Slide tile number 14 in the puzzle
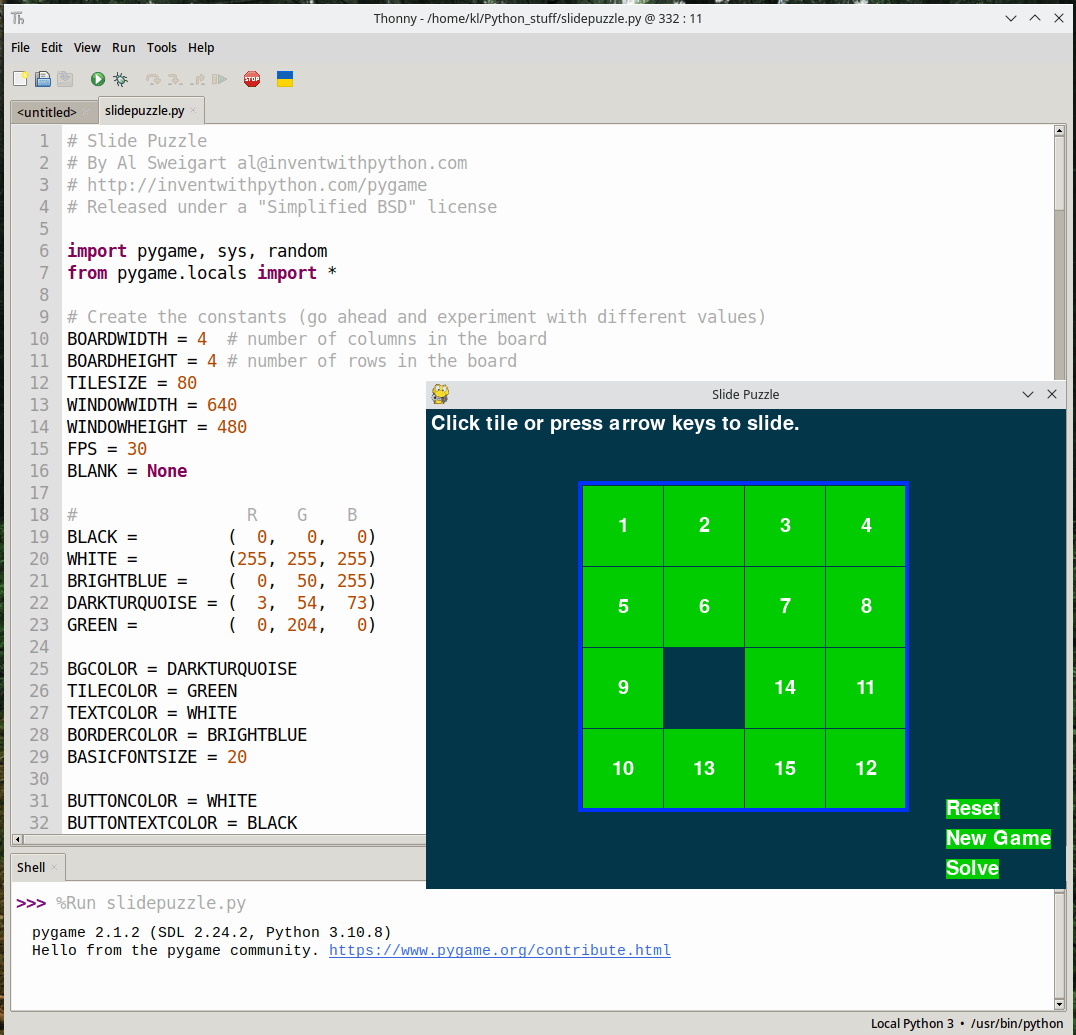Image resolution: width=1076 pixels, height=1035 pixels. point(784,687)
